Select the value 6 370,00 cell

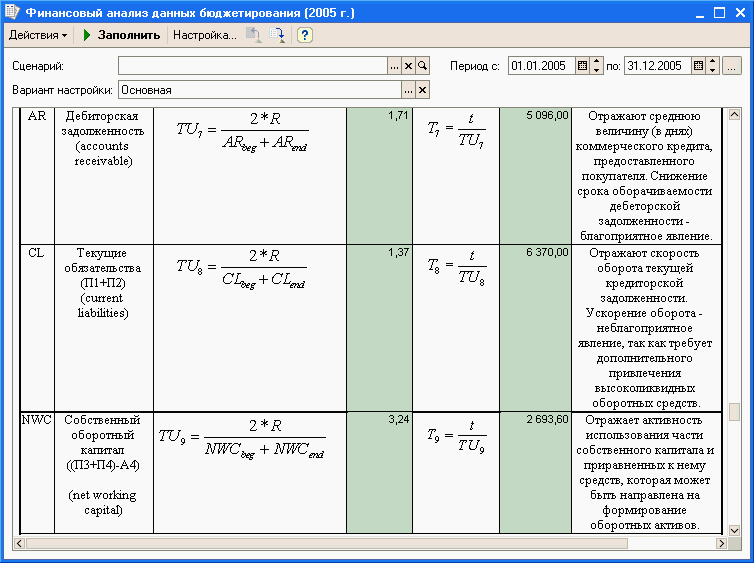tap(535, 328)
